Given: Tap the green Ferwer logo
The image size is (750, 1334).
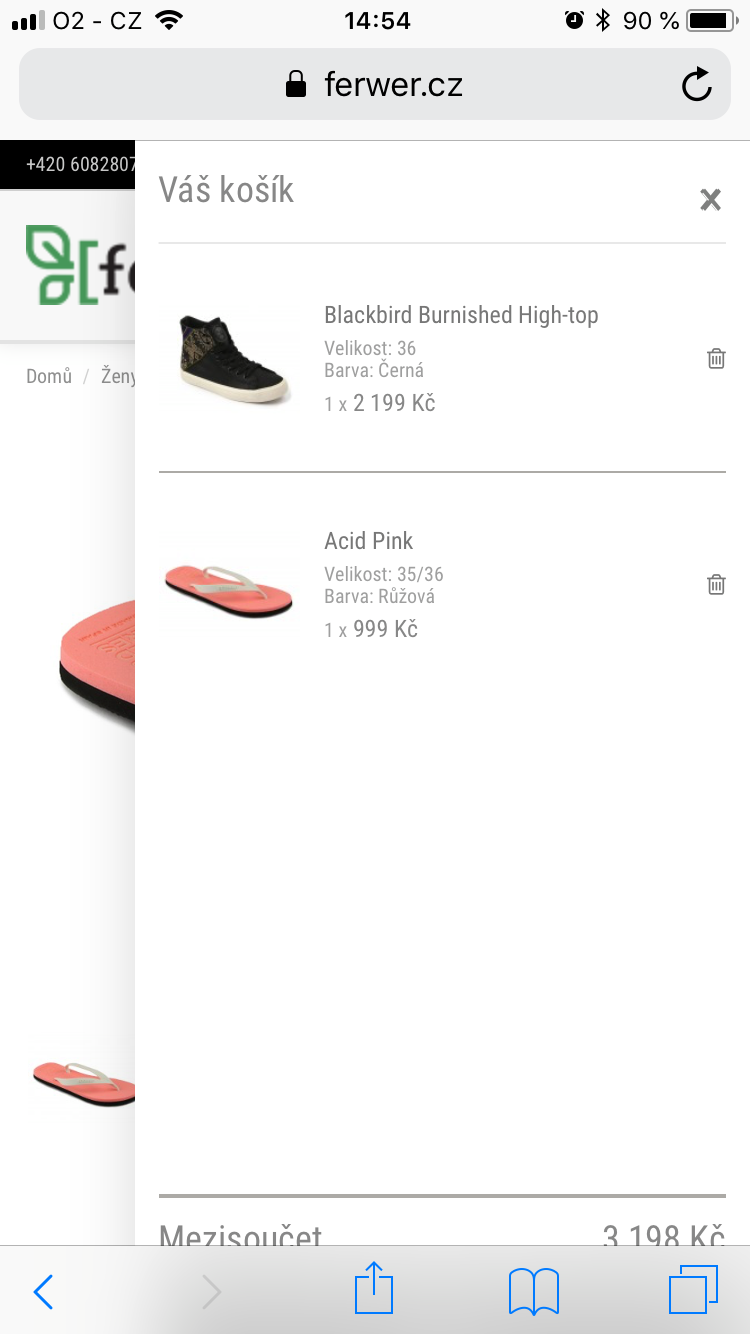Looking at the screenshot, I should pyautogui.click(x=80, y=266).
